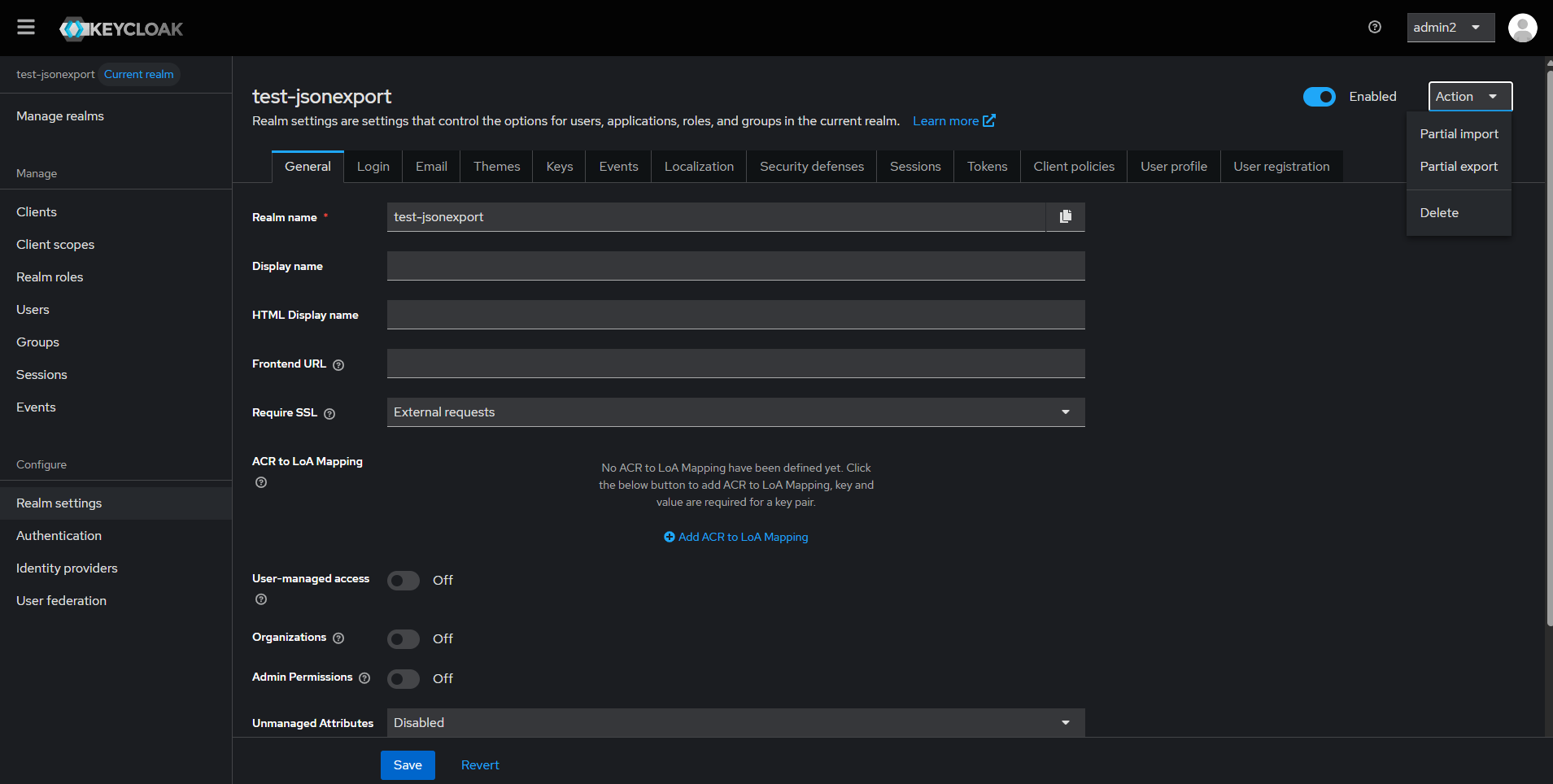
Task: Open the hamburger navigation menu
Action: pos(26,28)
